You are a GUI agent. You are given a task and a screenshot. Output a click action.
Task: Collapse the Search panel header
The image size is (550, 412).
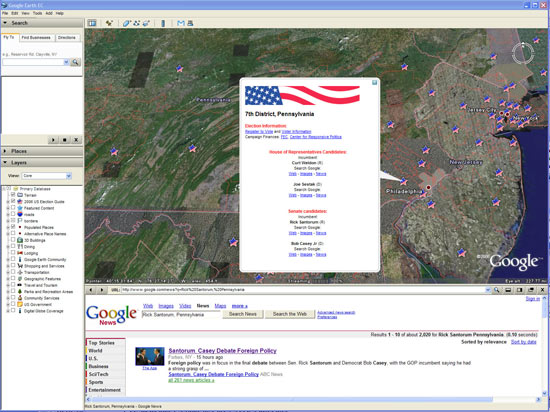point(42,23)
